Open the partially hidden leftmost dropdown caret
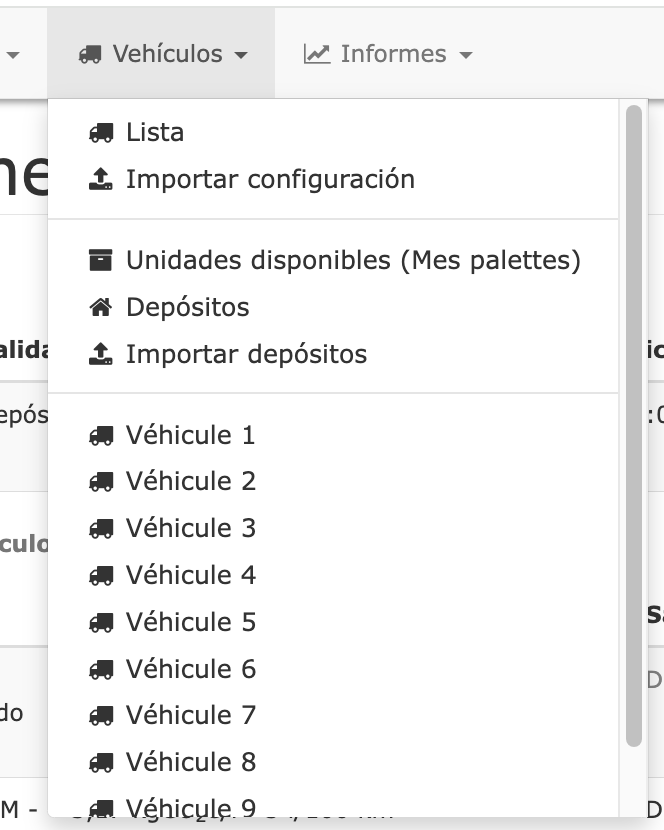The image size is (664, 830). 13,56
